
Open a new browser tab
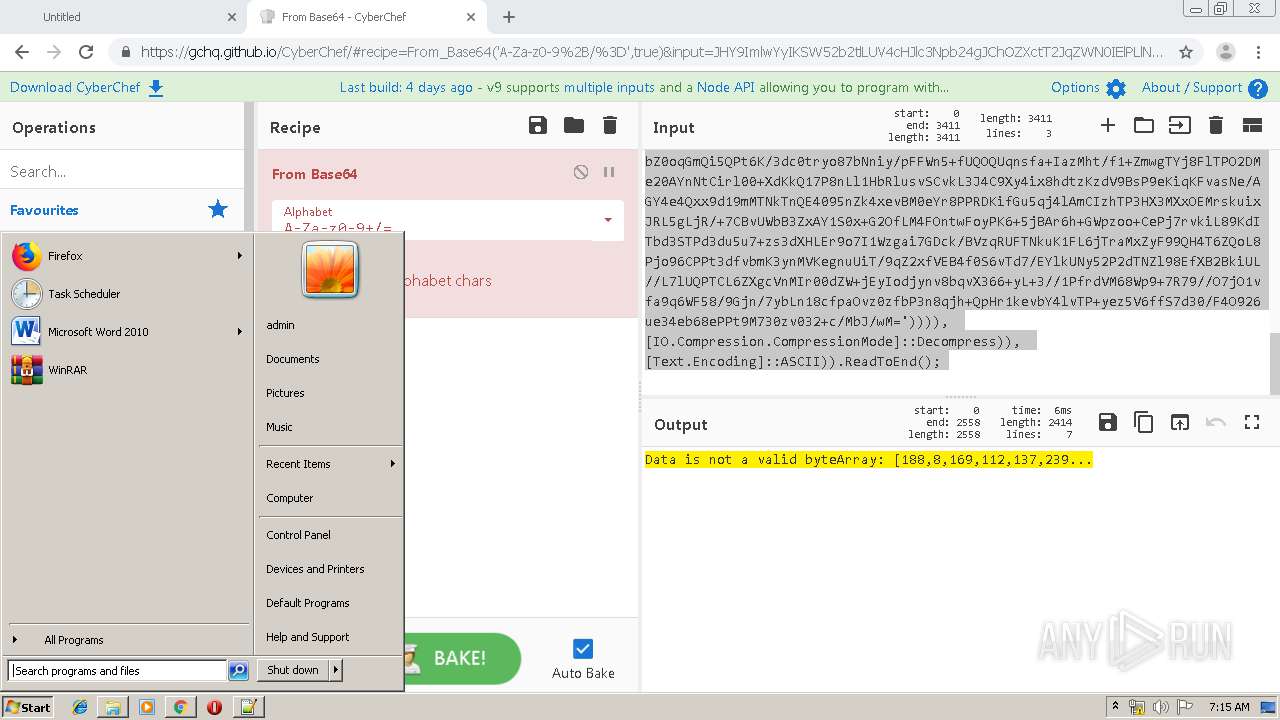tap(509, 17)
